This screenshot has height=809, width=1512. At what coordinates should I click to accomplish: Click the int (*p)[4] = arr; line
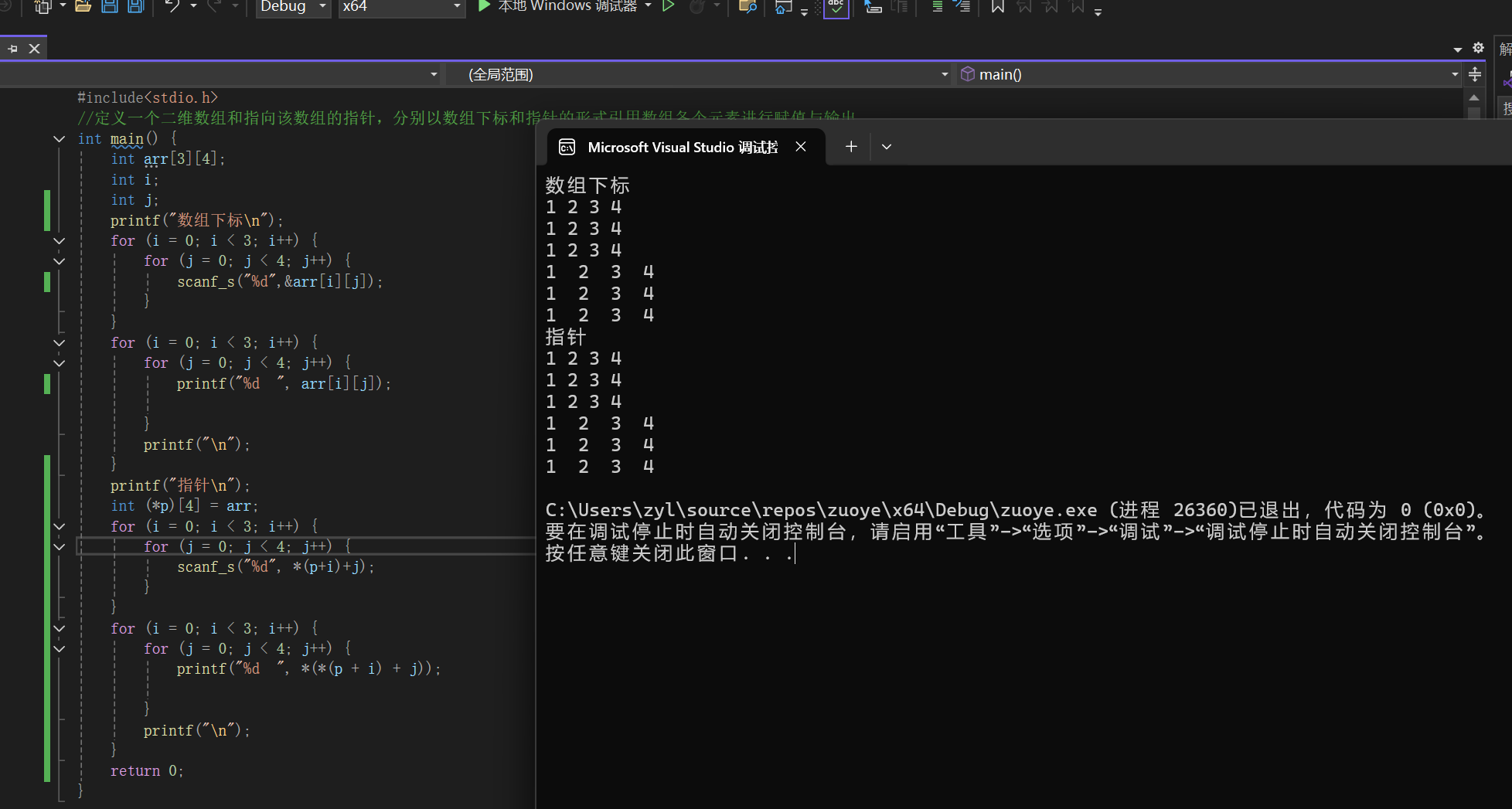185,506
